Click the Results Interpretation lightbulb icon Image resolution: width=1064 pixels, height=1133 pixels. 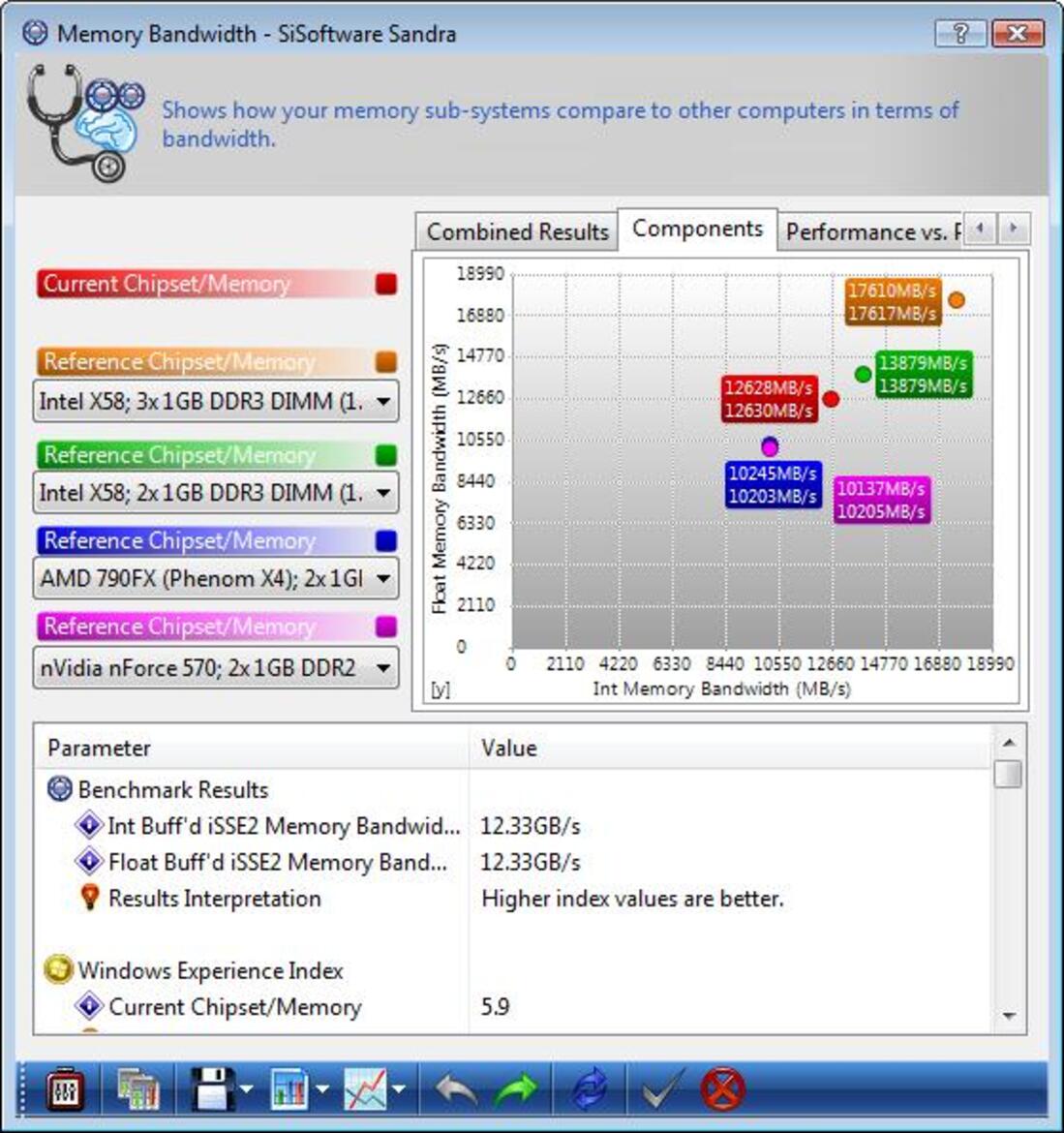pos(90,898)
